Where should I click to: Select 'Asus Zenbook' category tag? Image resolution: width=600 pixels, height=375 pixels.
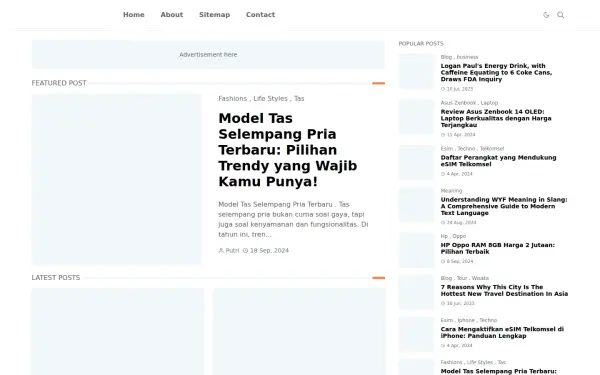(458, 103)
